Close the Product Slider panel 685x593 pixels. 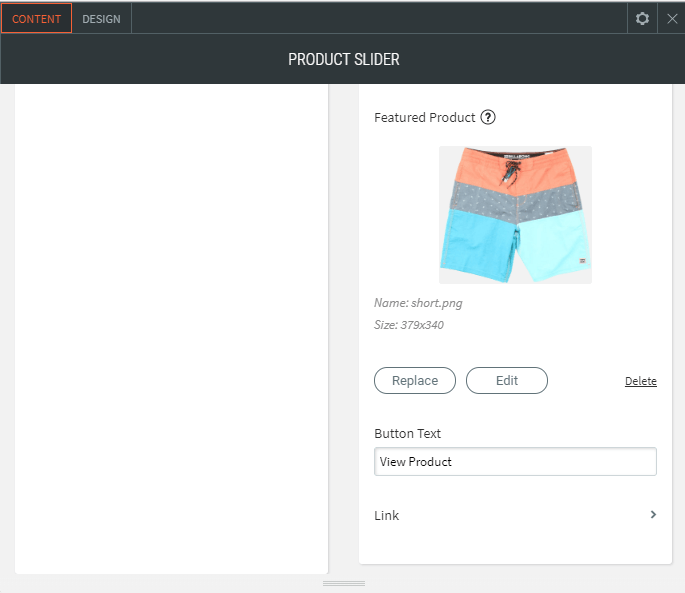(x=672, y=18)
